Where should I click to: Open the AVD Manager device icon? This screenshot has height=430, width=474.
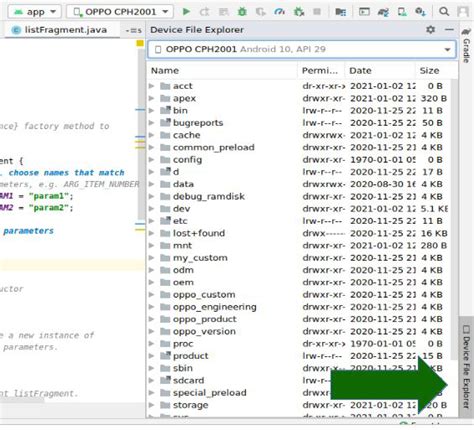tap(402, 12)
